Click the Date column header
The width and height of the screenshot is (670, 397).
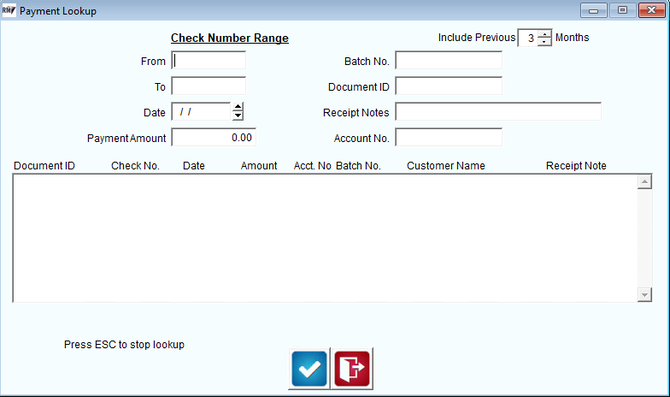(194, 166)
